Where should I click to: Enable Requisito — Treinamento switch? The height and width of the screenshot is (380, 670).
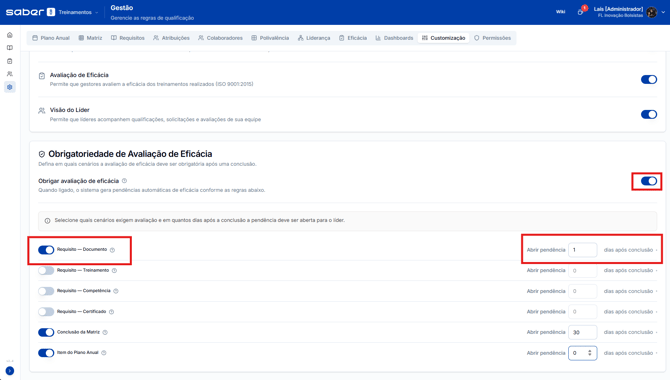click(x=46, y=271)
